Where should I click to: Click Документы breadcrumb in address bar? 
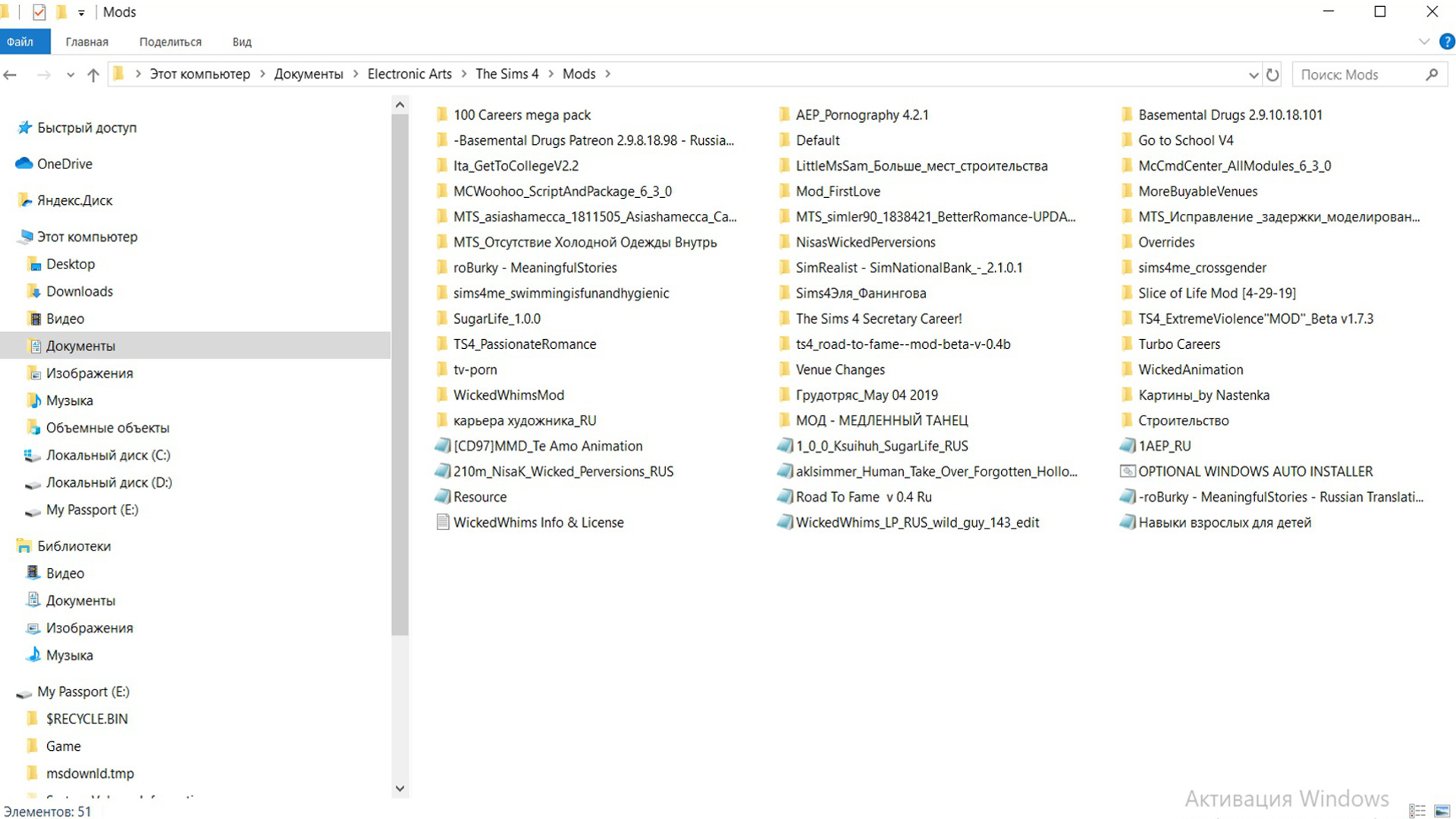coord(309,74)
